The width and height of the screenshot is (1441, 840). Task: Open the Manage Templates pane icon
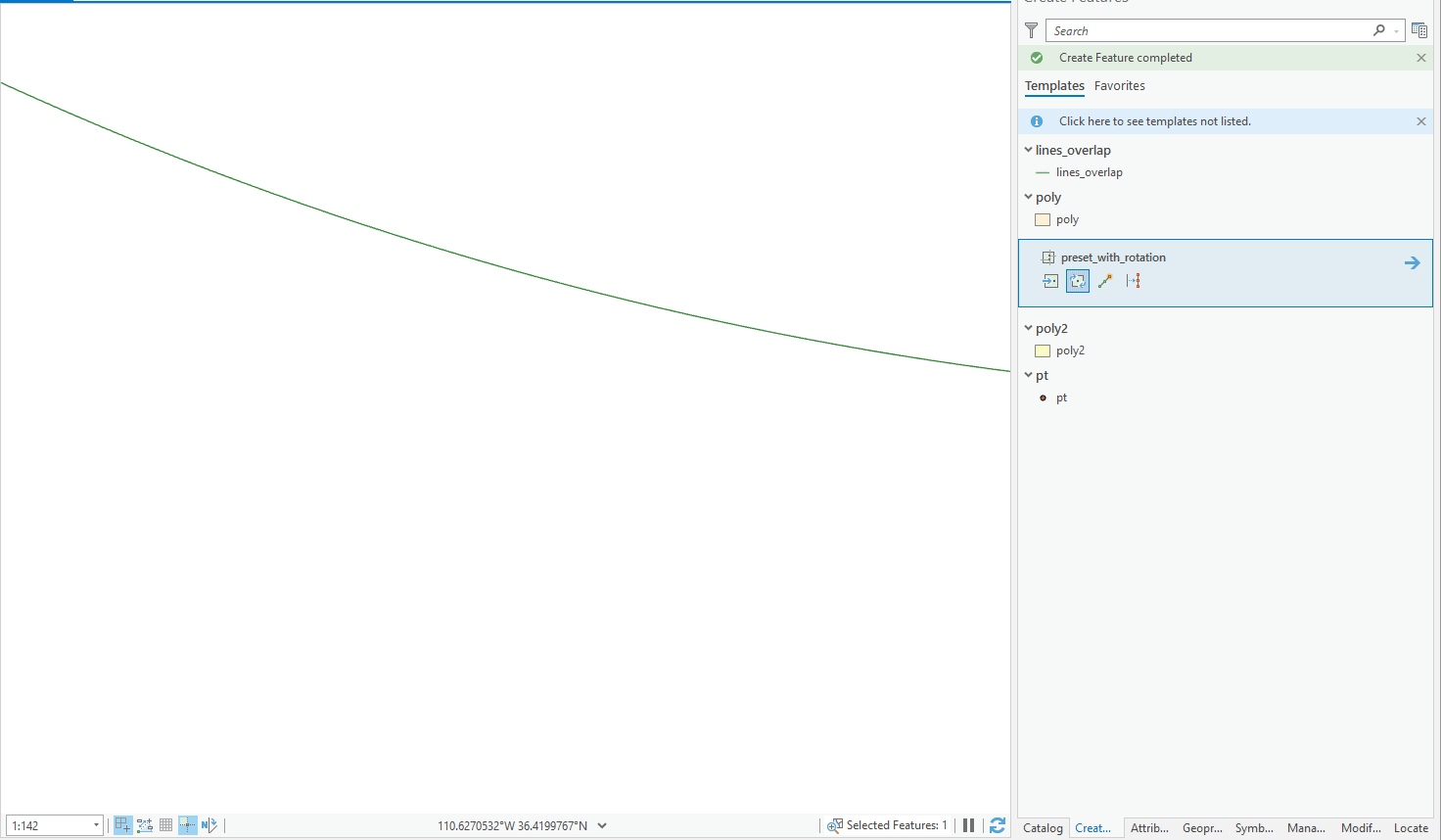(1419, 29)
